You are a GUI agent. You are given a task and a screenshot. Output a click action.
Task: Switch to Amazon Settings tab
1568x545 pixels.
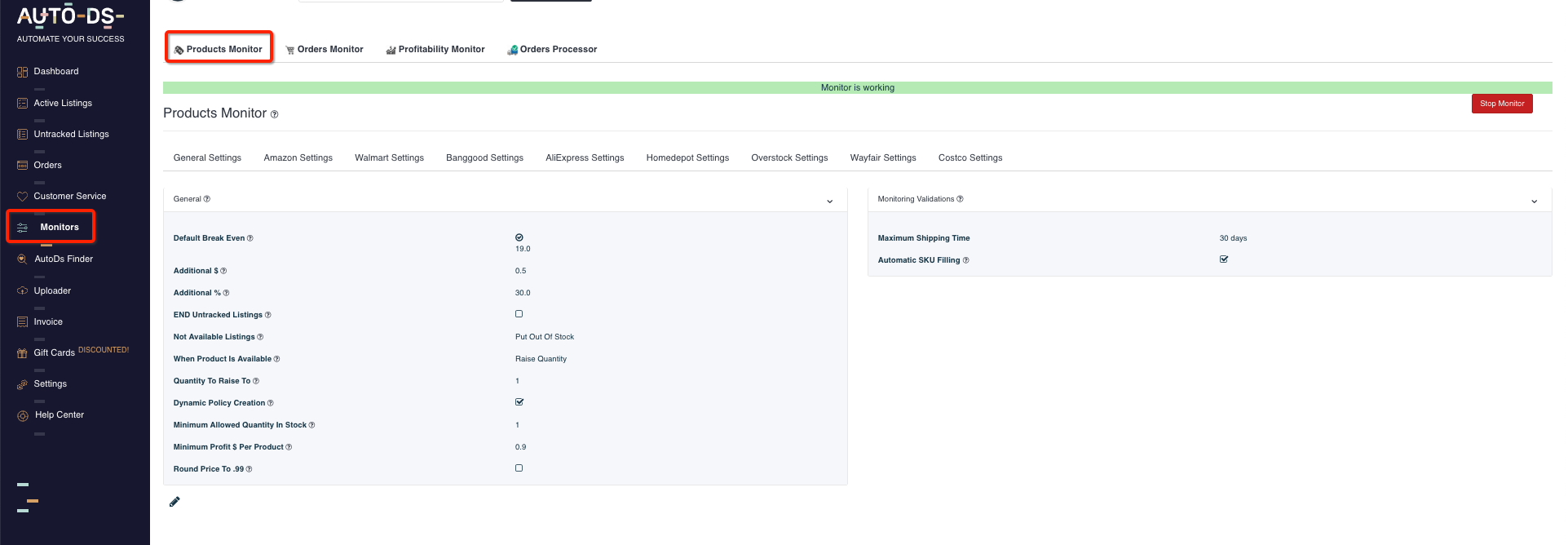point(298,158)
